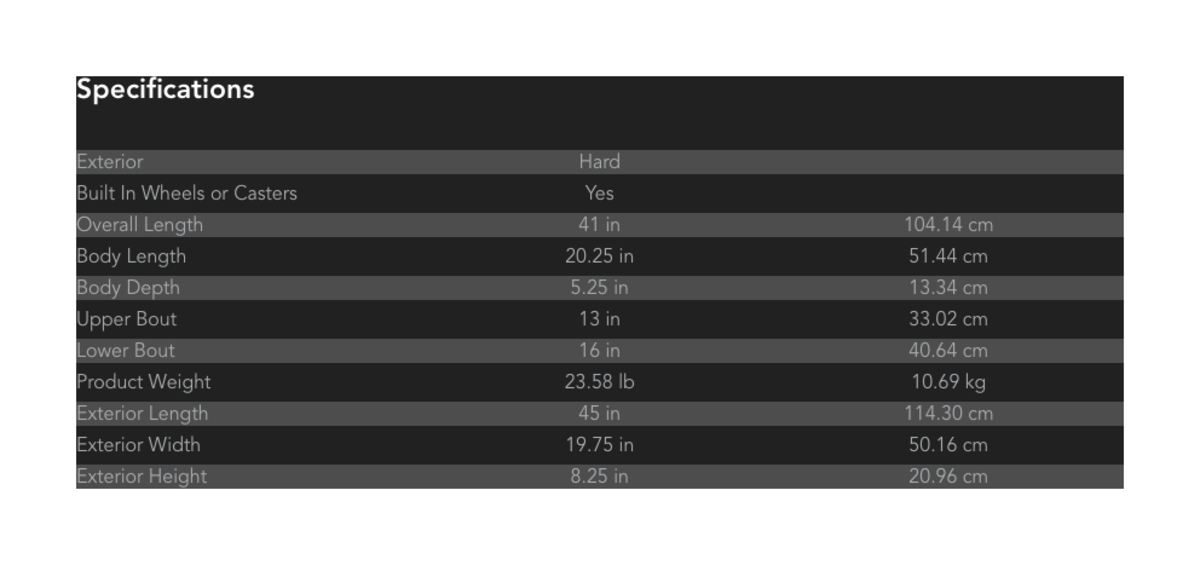Click the 20.25 in value
Screen dimensions: 1200x565
[599, 256]
